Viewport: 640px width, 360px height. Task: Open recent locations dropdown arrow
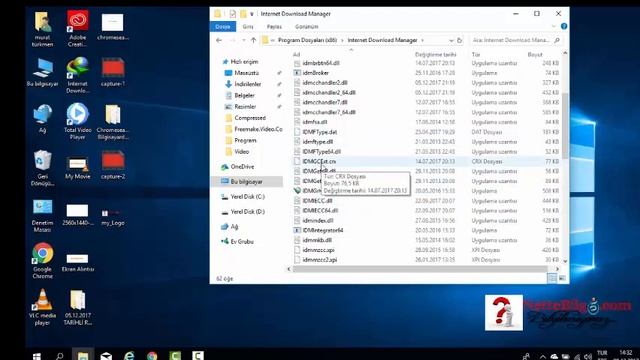(x=244, y=40)
